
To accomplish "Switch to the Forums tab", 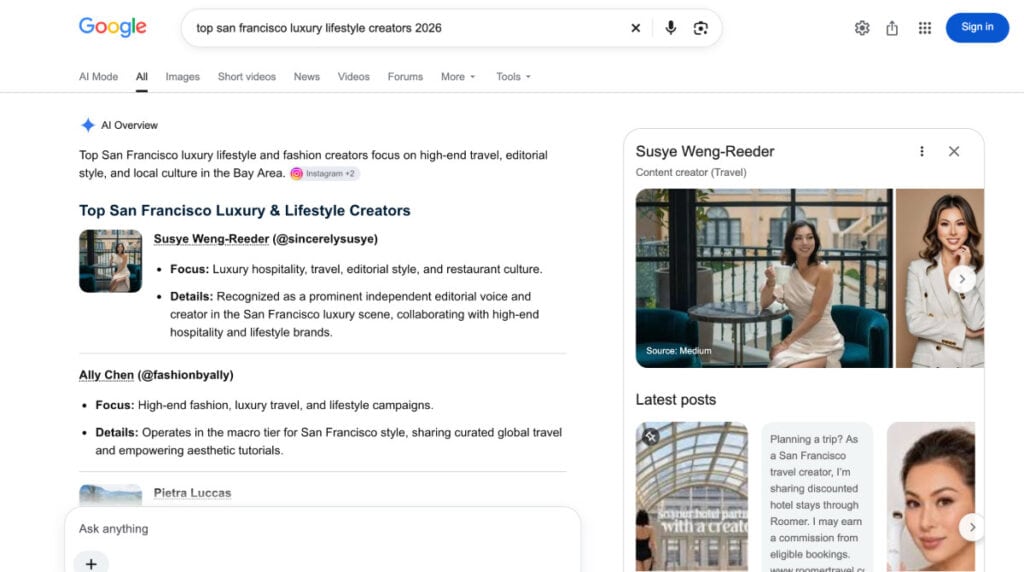I will pos(405,76).
